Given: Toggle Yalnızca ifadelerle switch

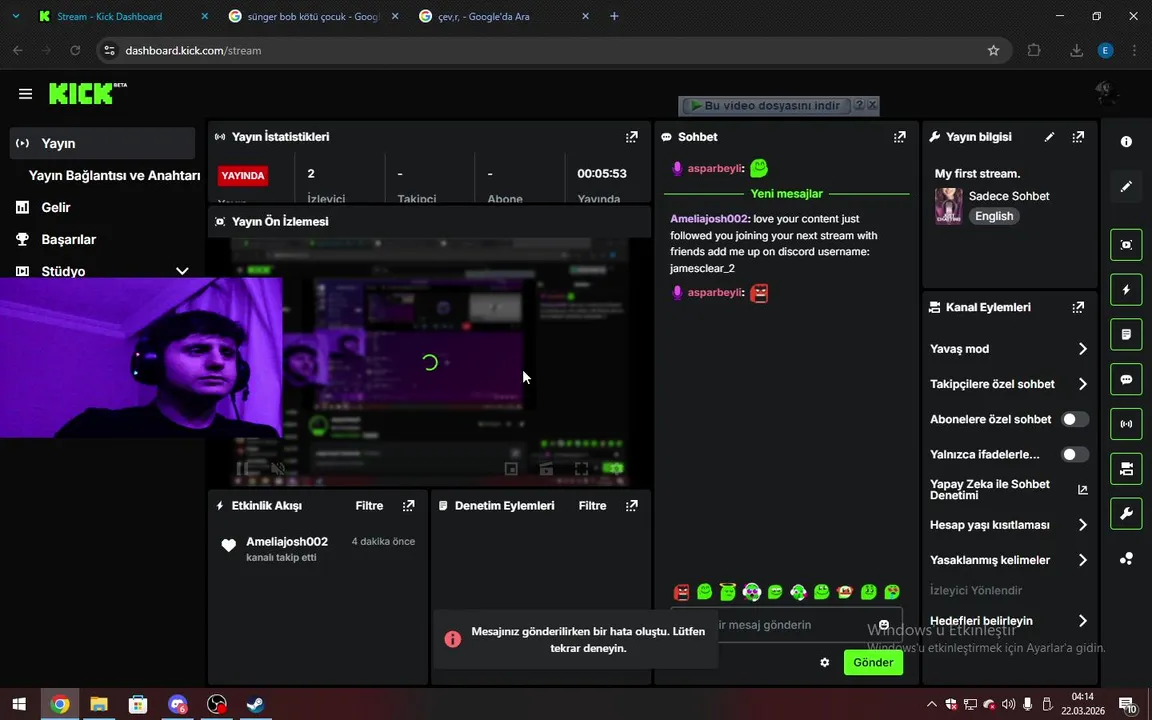Looking at the screenshot, I should 1075,455.
